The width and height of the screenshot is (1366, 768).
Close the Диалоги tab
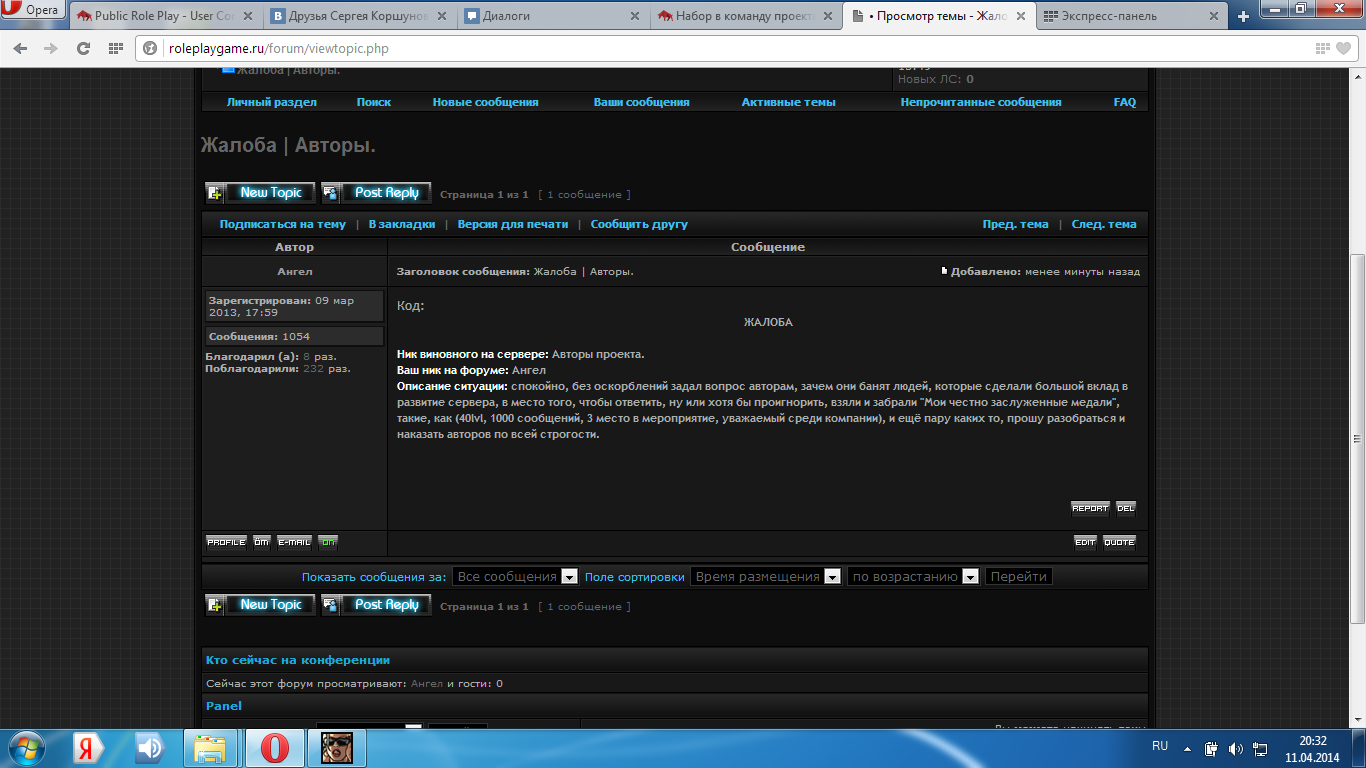click(x=636, y=16)
